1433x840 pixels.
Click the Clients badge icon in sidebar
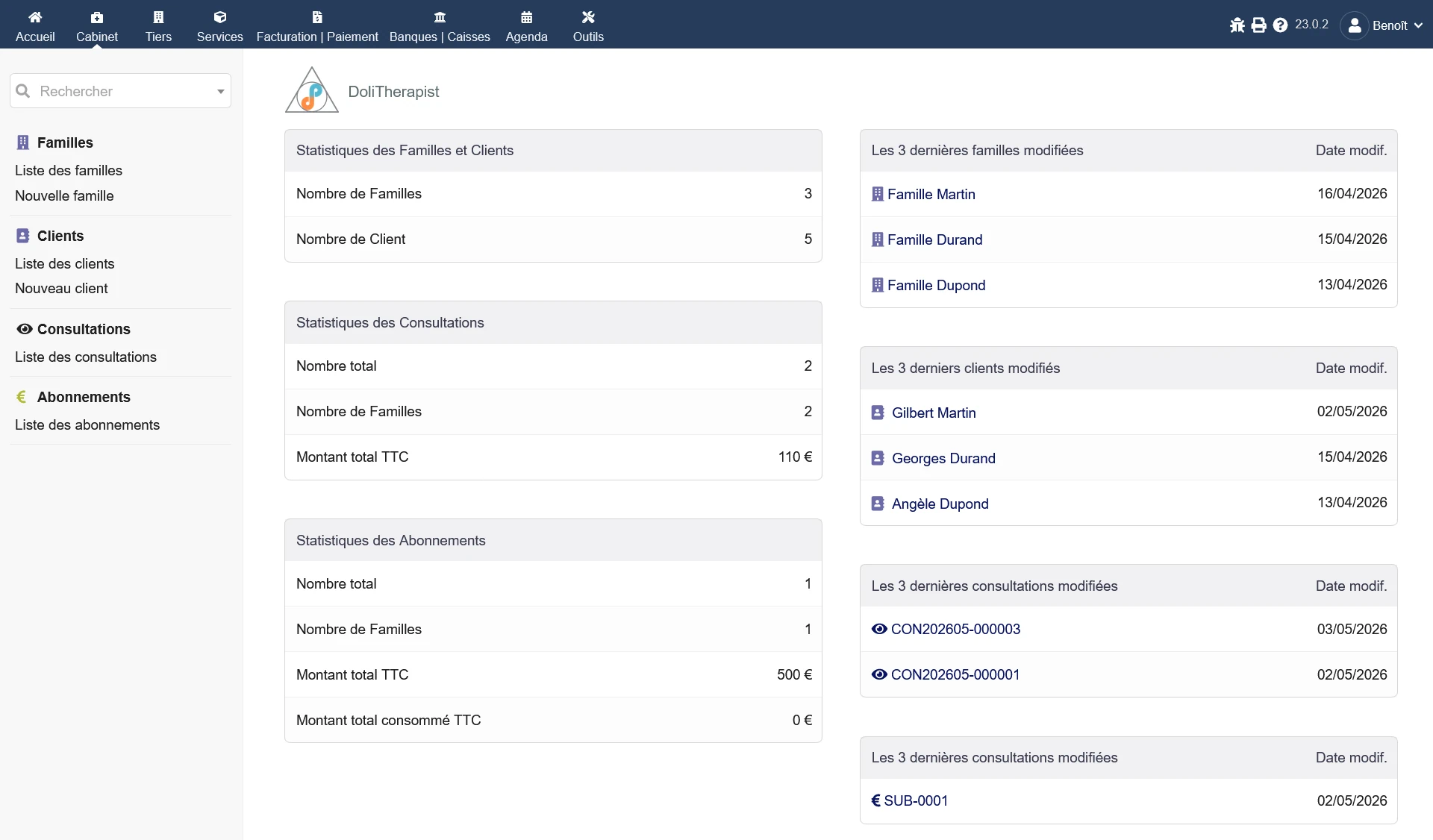point(23,236)
